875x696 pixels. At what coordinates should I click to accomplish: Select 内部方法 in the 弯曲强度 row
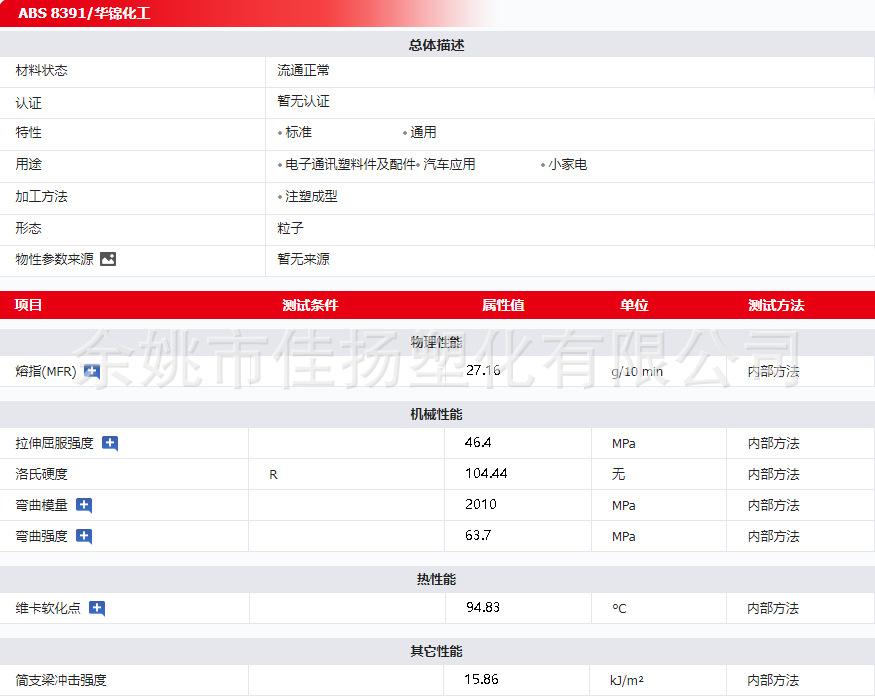coord(773,536)
